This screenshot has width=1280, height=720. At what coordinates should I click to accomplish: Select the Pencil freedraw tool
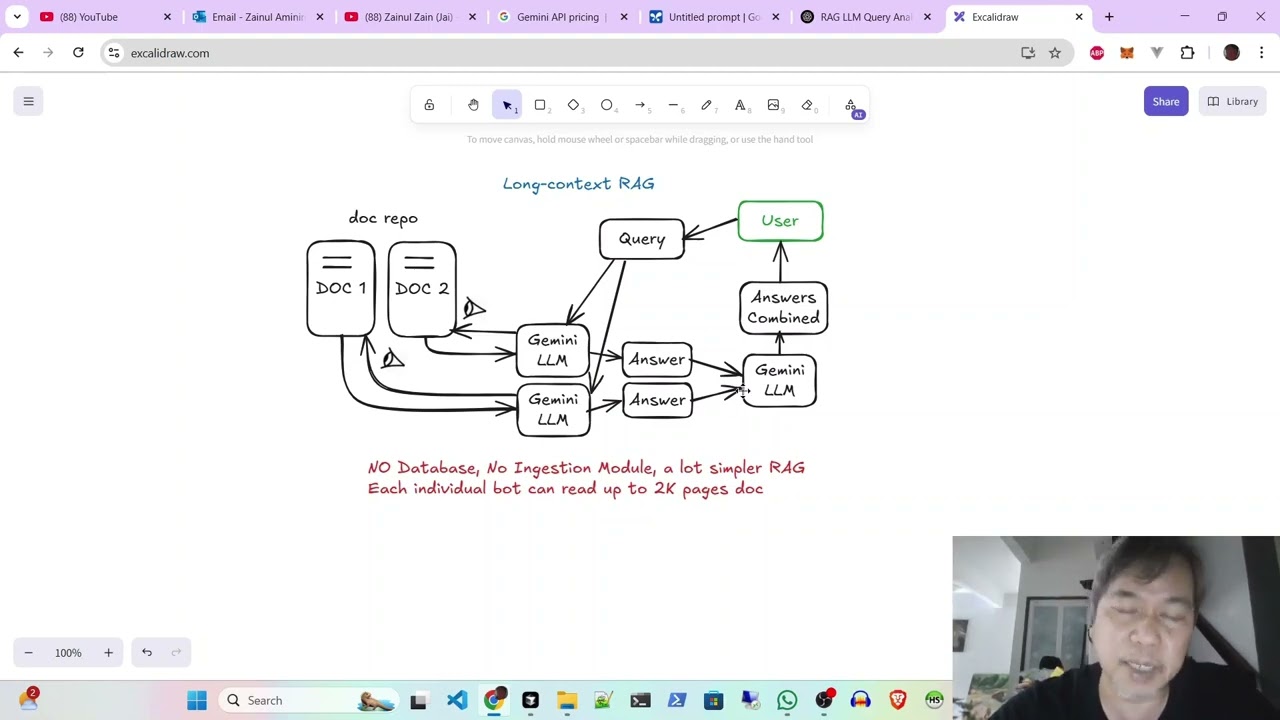pyautogui.click(x=707, y=105)
